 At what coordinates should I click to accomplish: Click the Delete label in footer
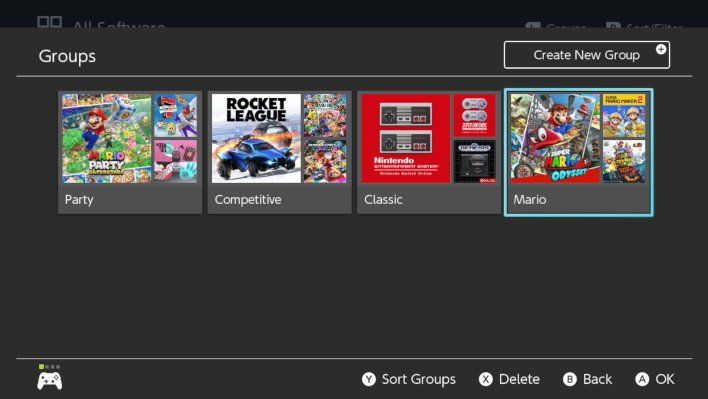tap(519, 379)
